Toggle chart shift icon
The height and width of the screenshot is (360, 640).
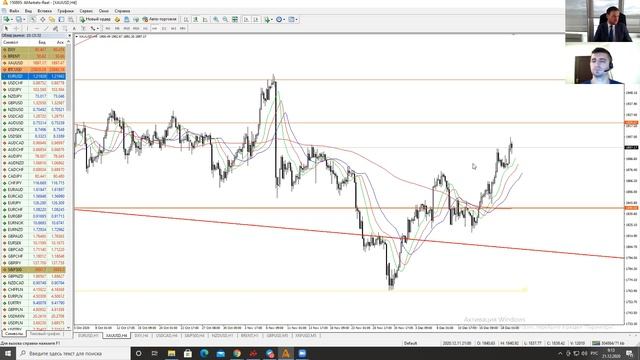pyautogui.click(x=256, y=19)
